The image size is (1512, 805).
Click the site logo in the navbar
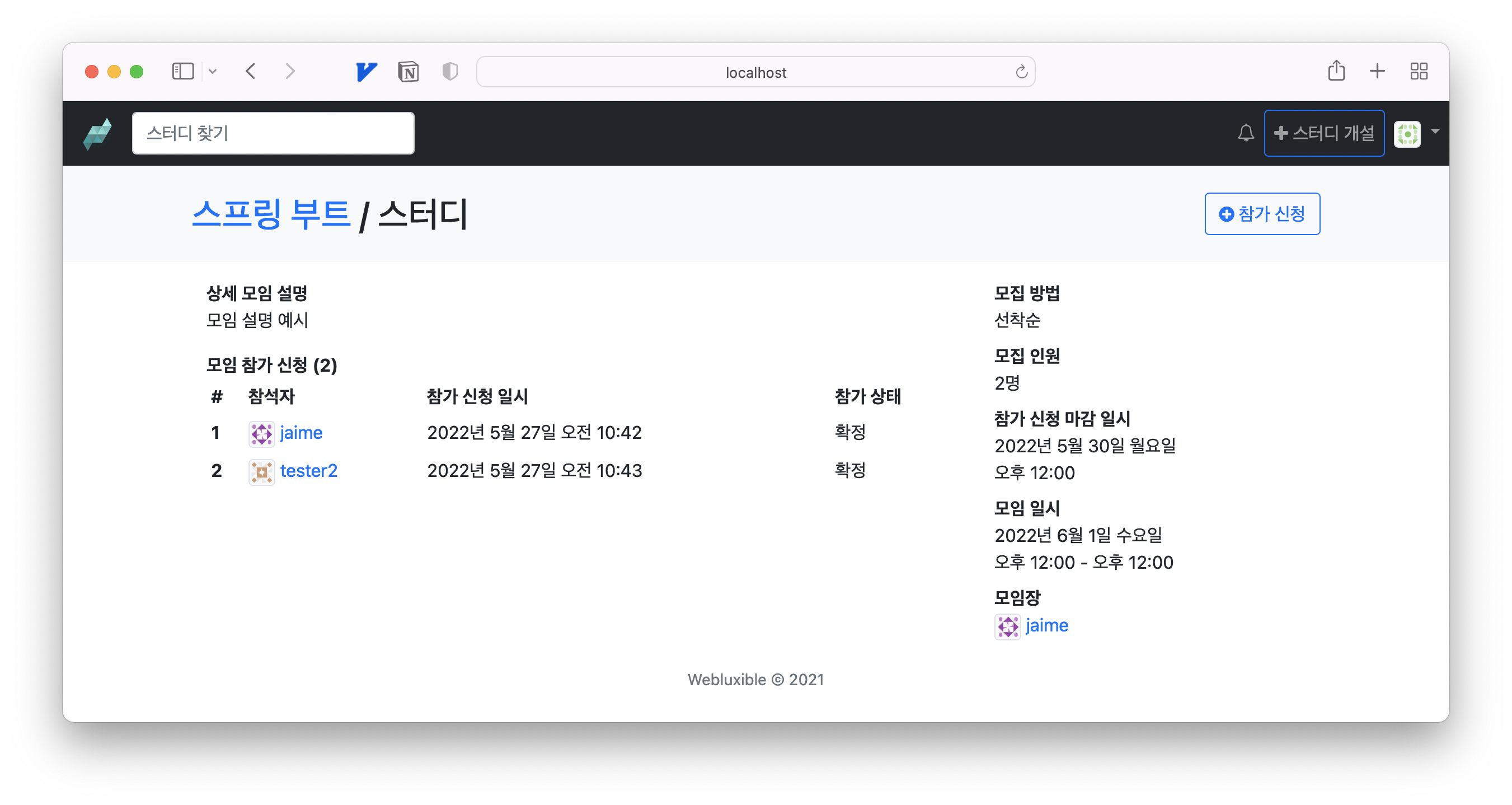tap(97, 133)
